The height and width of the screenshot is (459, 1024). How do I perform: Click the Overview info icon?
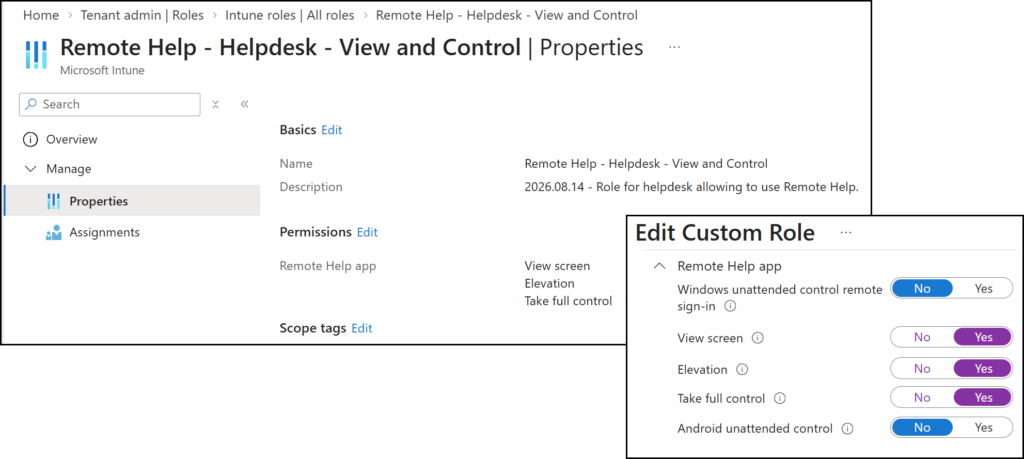pos(30,140)
